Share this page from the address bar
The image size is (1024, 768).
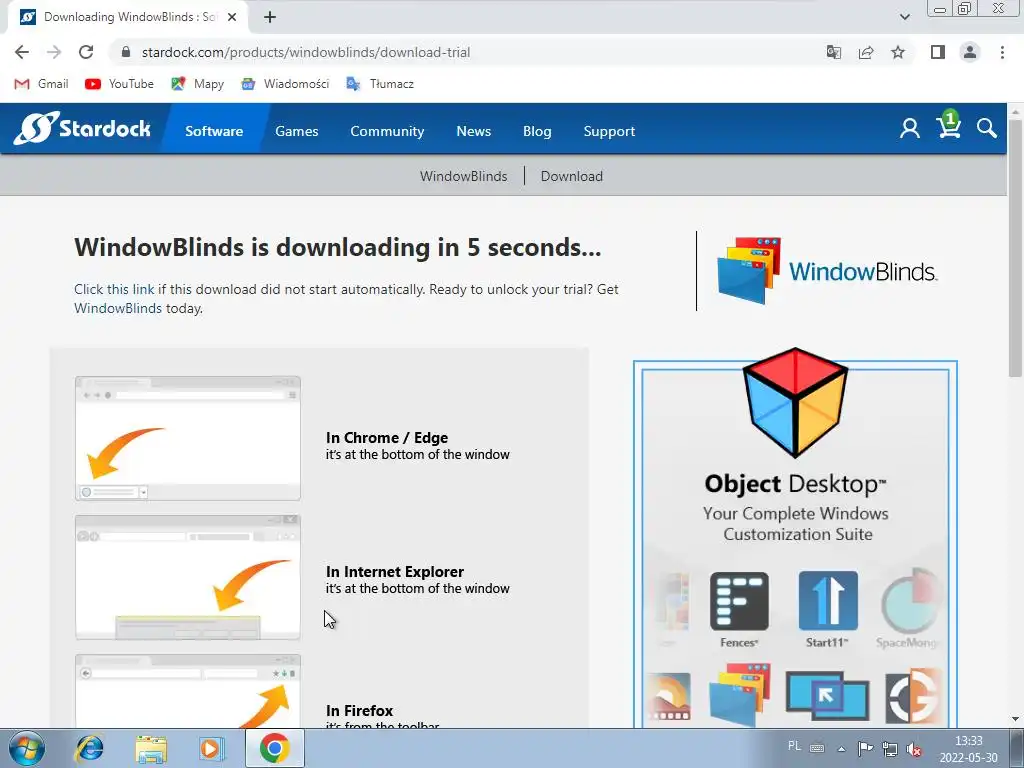(x=866, y=52)
